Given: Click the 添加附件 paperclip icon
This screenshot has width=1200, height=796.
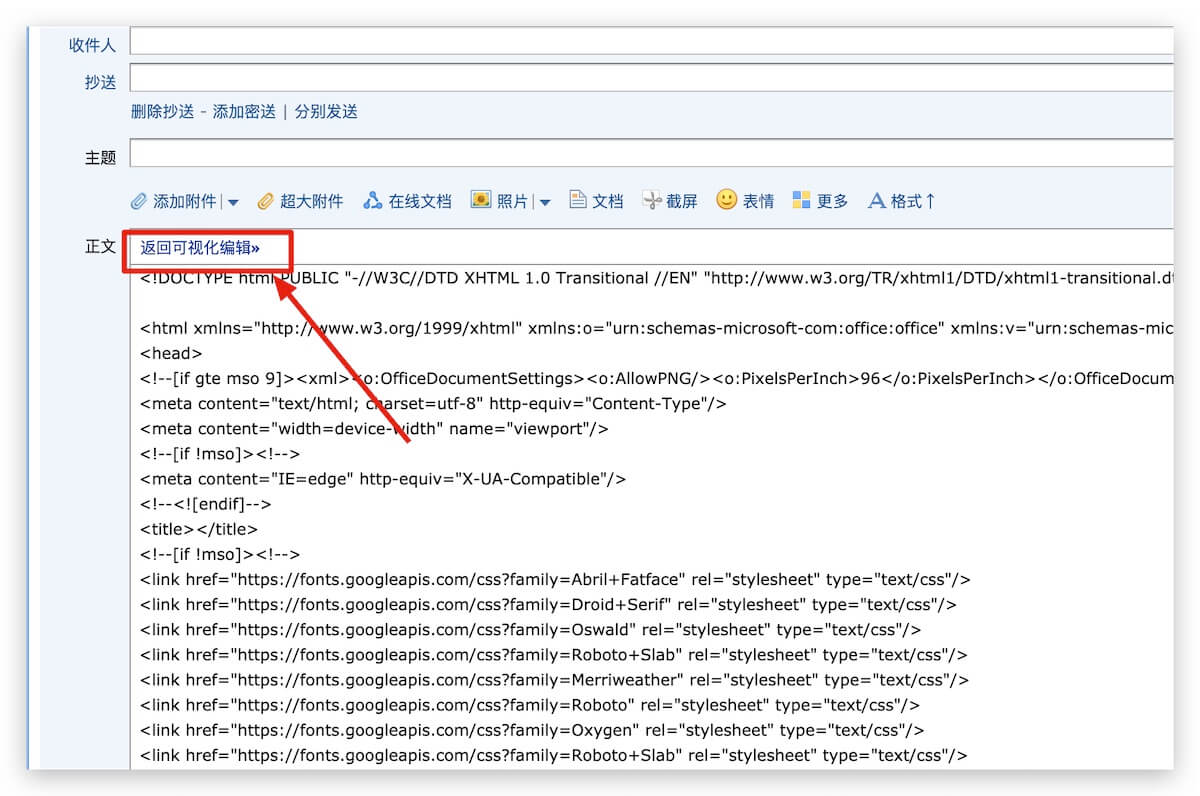Looking at the screenshot, I should point(139,201).
